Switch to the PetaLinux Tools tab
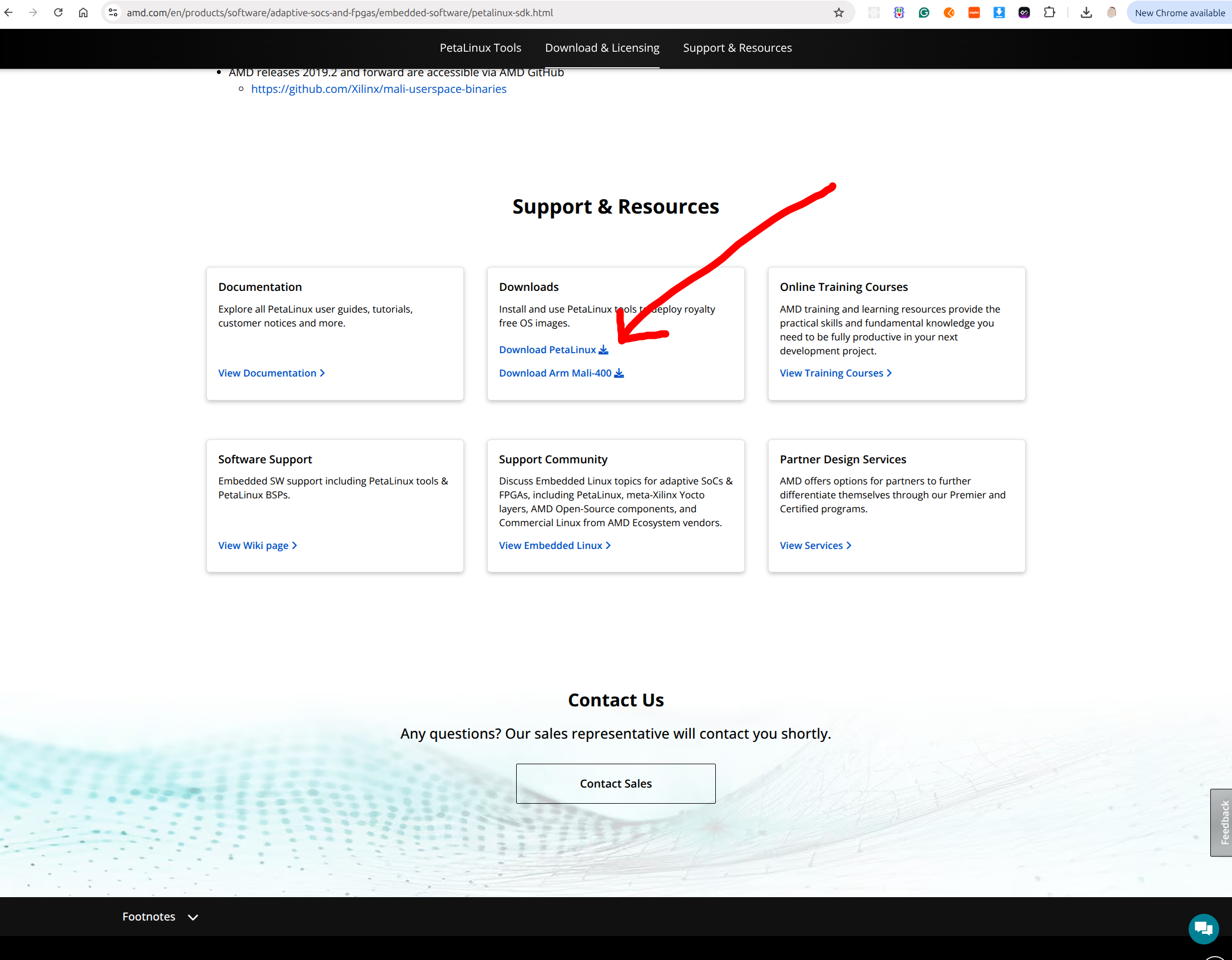Viewport: 1232px width, 960px height. [x=481, y=48]
